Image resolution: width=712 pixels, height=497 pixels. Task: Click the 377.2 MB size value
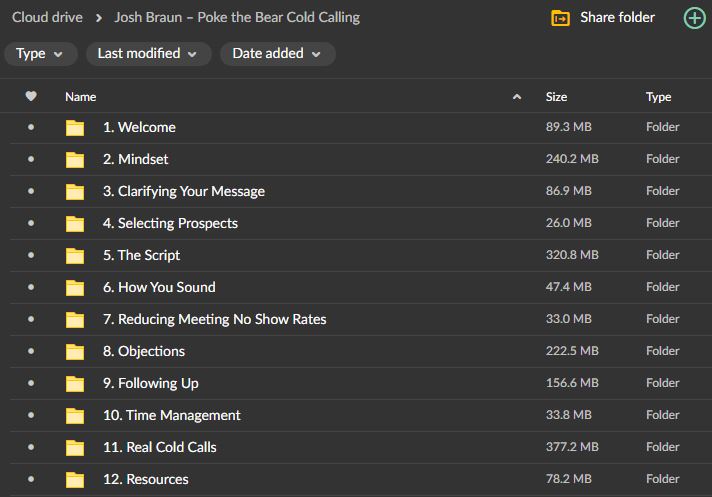pyautogui.click(x=572, y=447)
